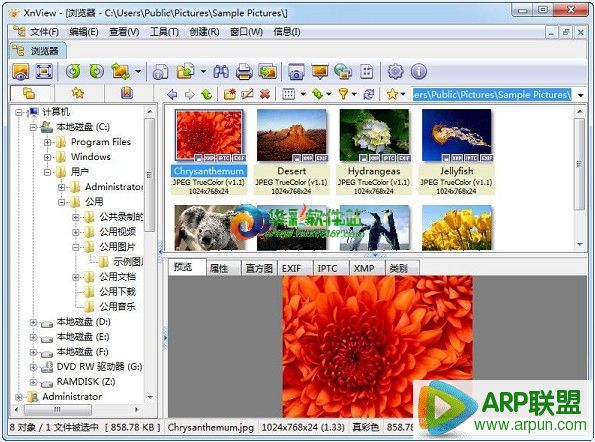Image resolution: width=595 pixels, height=442 pixels.
Task: Click the batch convert icon
Action: tap(185, 71)
